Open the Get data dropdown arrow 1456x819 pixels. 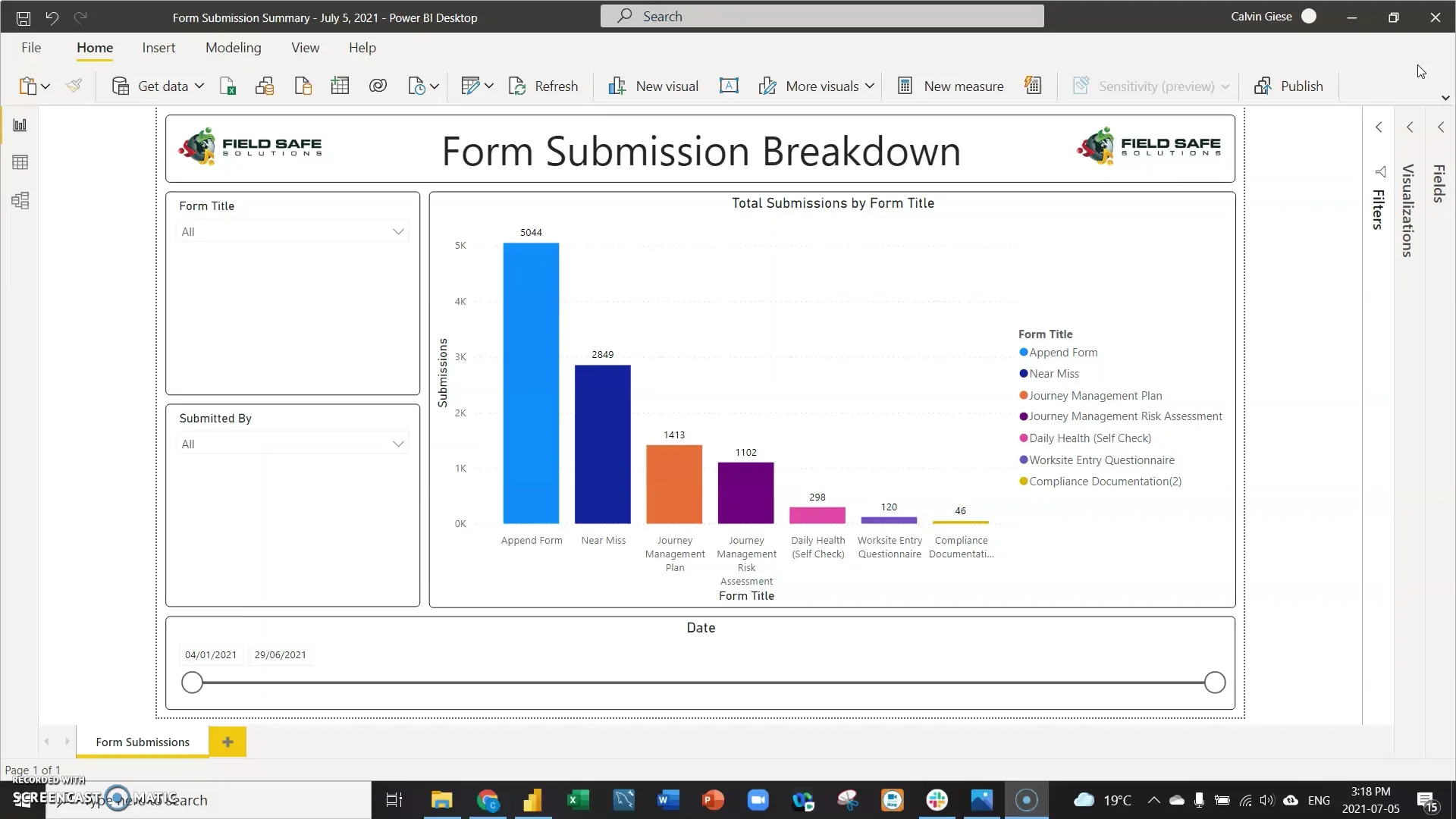coord(199,86)
